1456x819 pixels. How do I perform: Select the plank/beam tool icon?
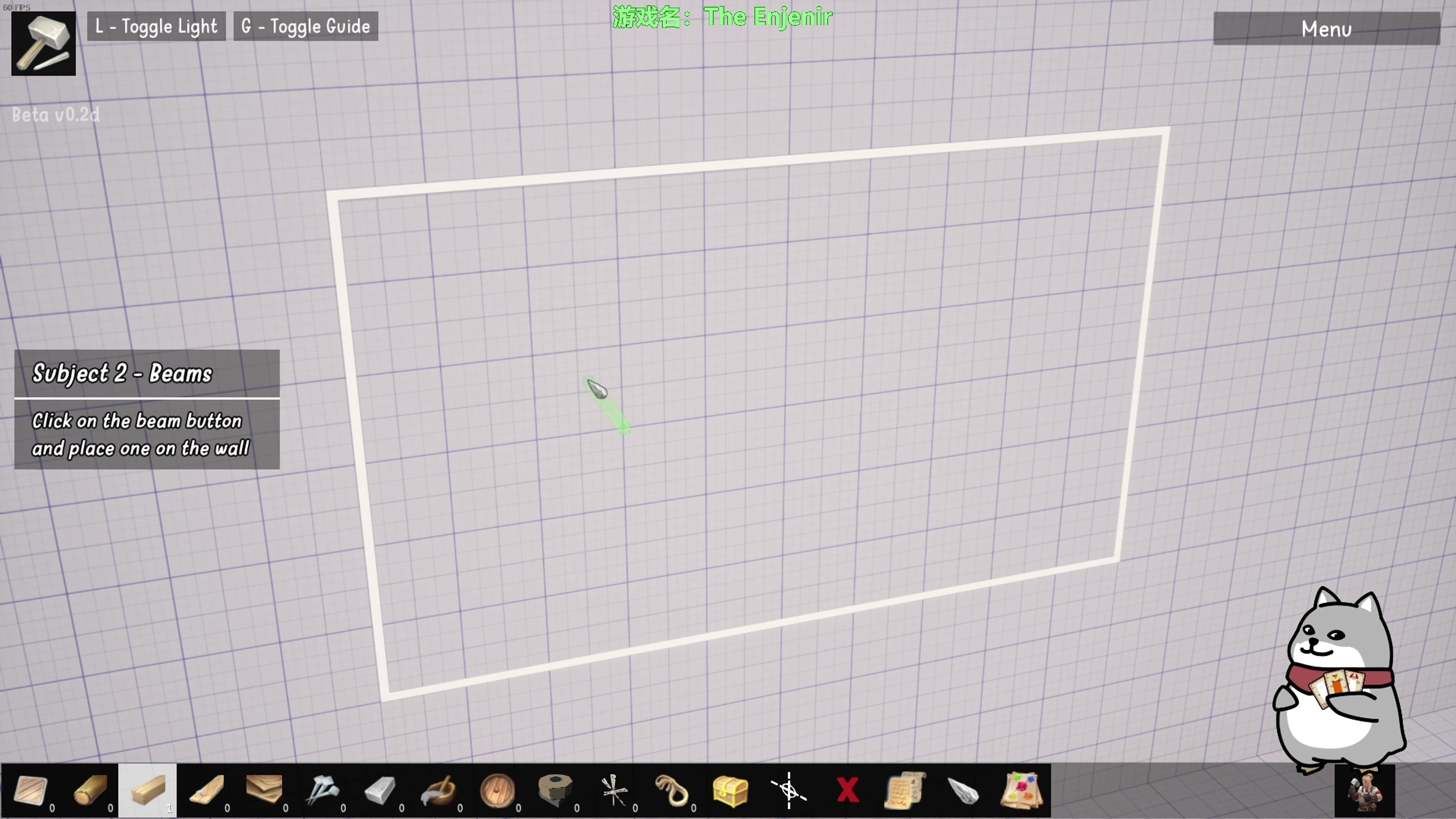click(147, 790)
